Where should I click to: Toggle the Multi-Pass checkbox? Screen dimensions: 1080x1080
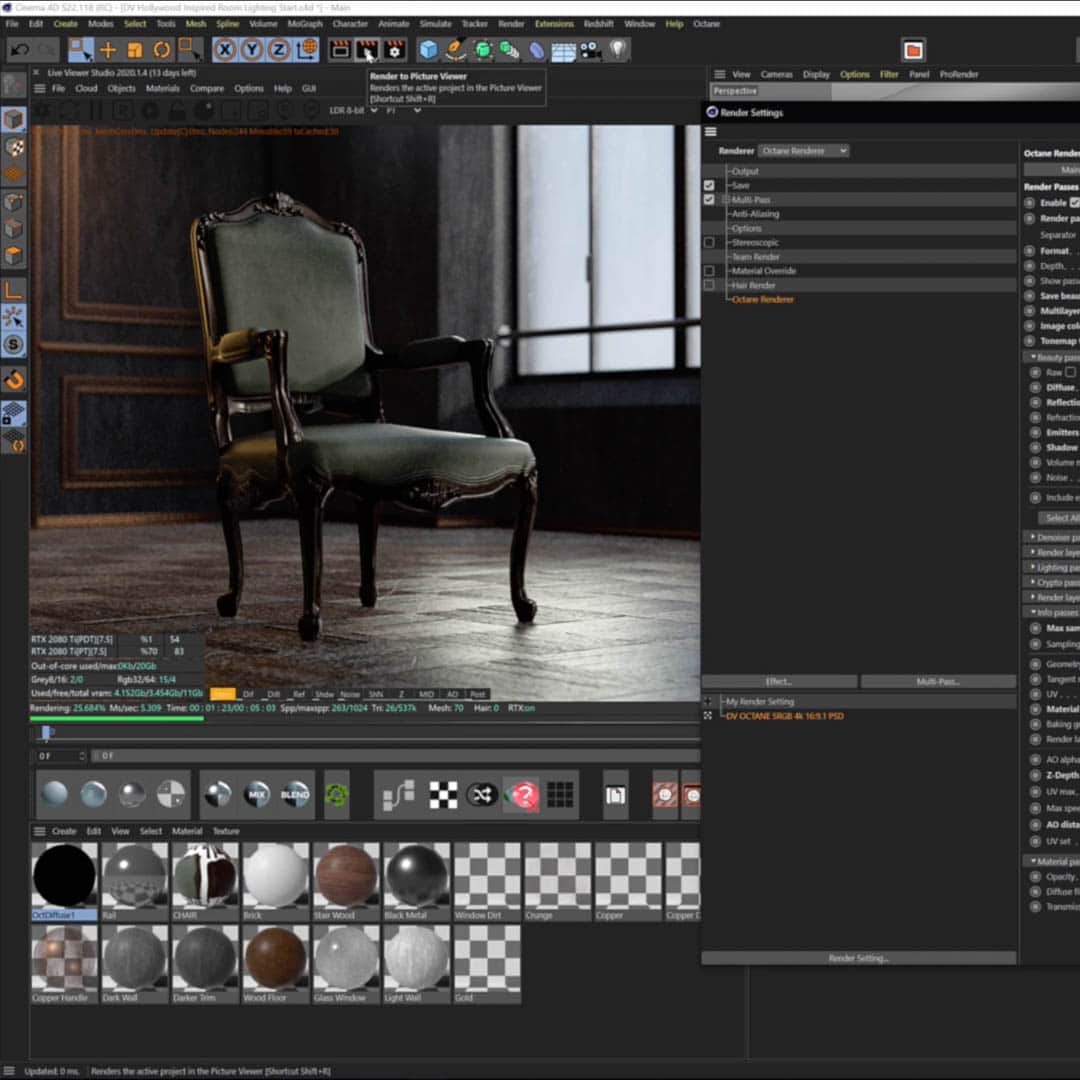point(709,200)
